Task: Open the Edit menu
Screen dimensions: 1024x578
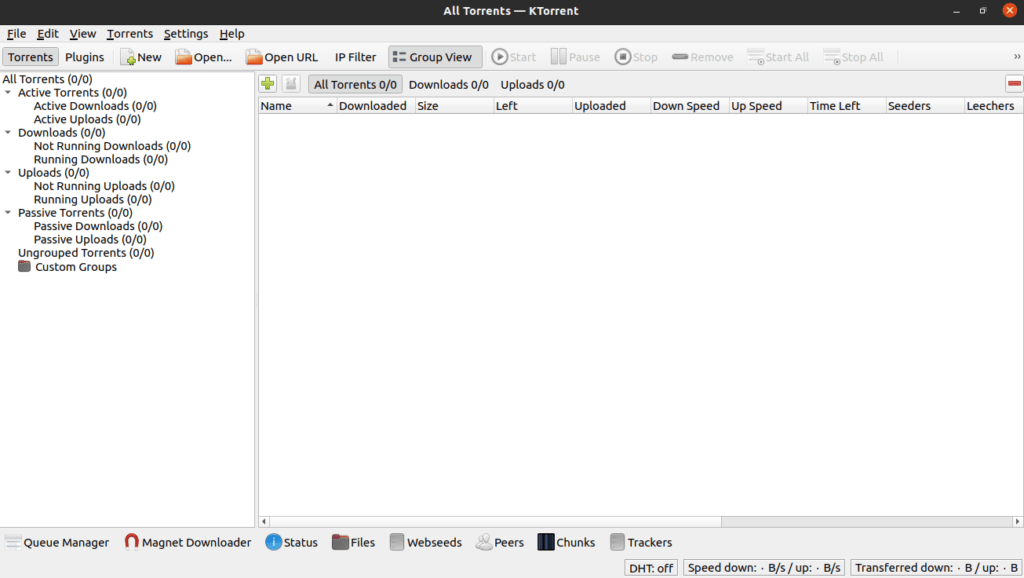Action: (48, 34)
